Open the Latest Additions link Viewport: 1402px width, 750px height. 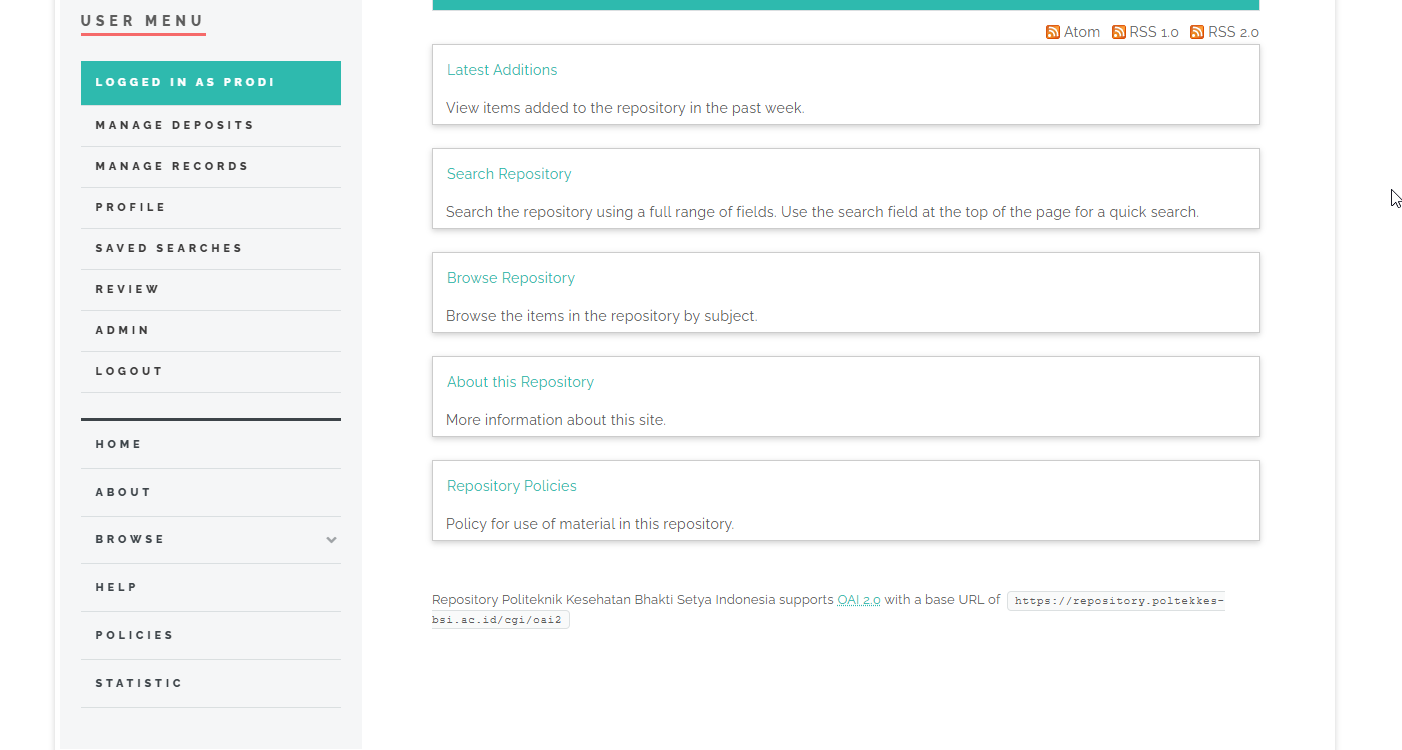pos(502,70)
